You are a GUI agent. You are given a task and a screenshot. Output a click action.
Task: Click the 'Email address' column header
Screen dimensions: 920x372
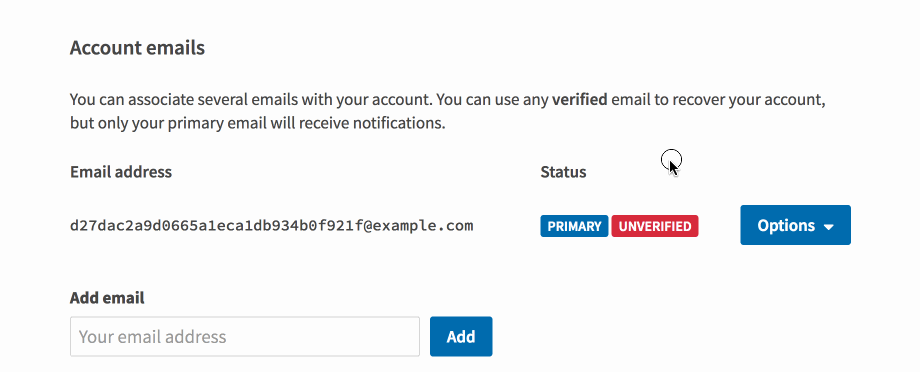[121, 172]
